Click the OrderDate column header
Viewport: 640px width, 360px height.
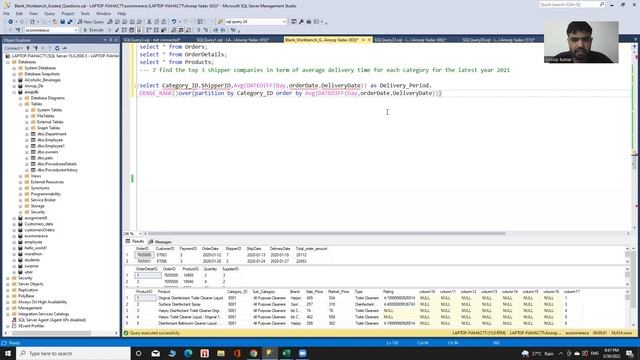tap(210, 249)
